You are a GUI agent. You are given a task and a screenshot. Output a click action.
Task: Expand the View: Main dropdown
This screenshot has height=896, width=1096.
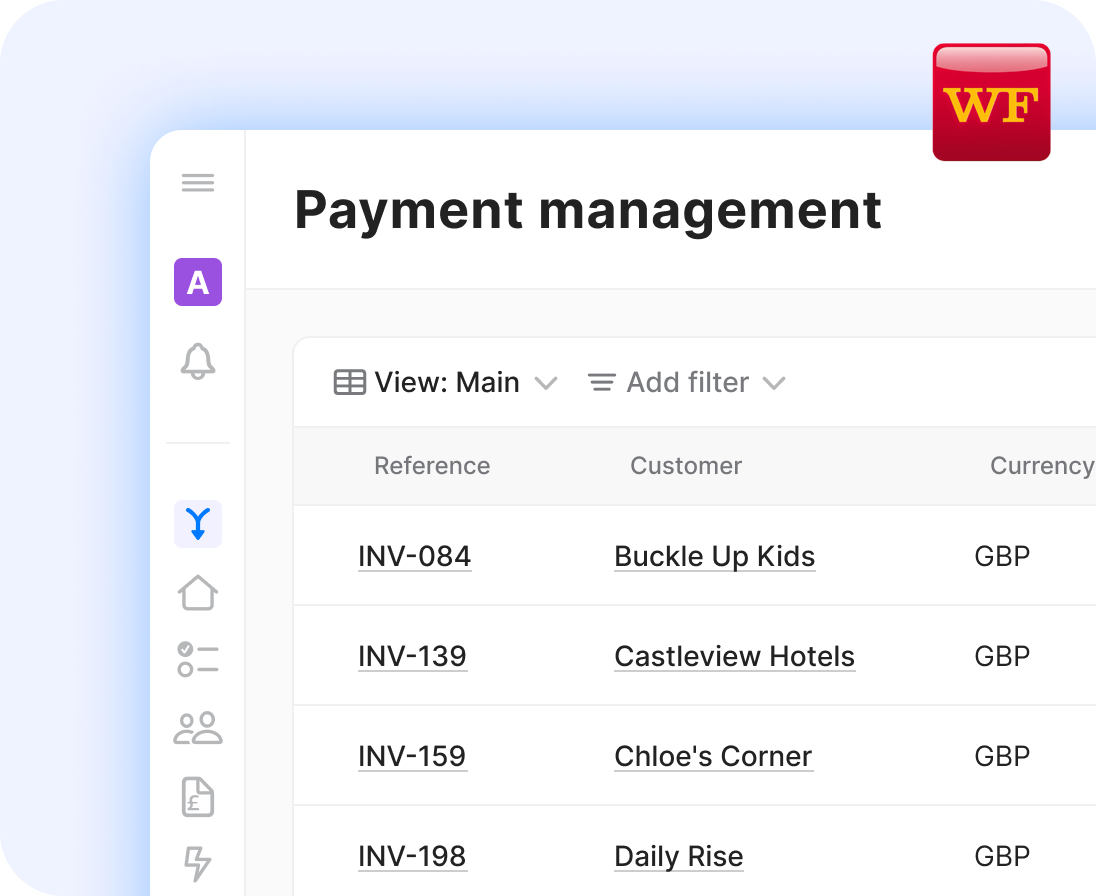point(445,383)
